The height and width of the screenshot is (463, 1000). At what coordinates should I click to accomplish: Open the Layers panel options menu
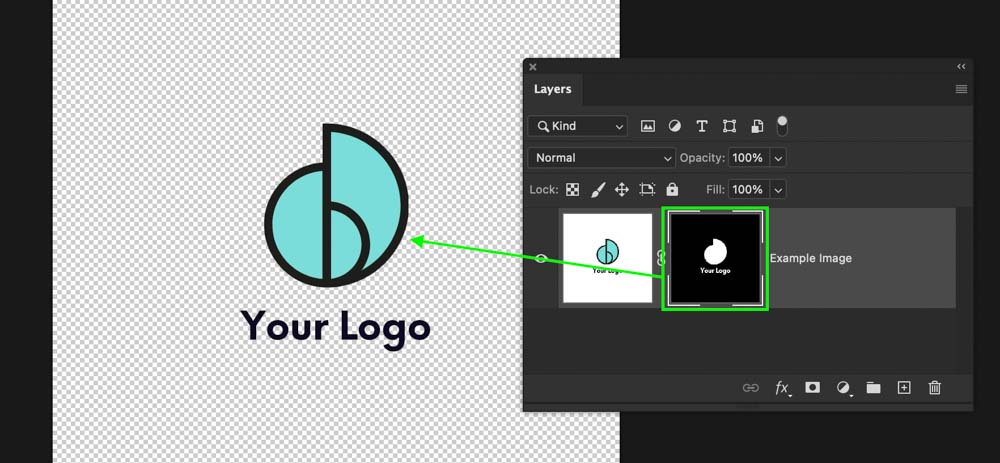pos(961,89)
